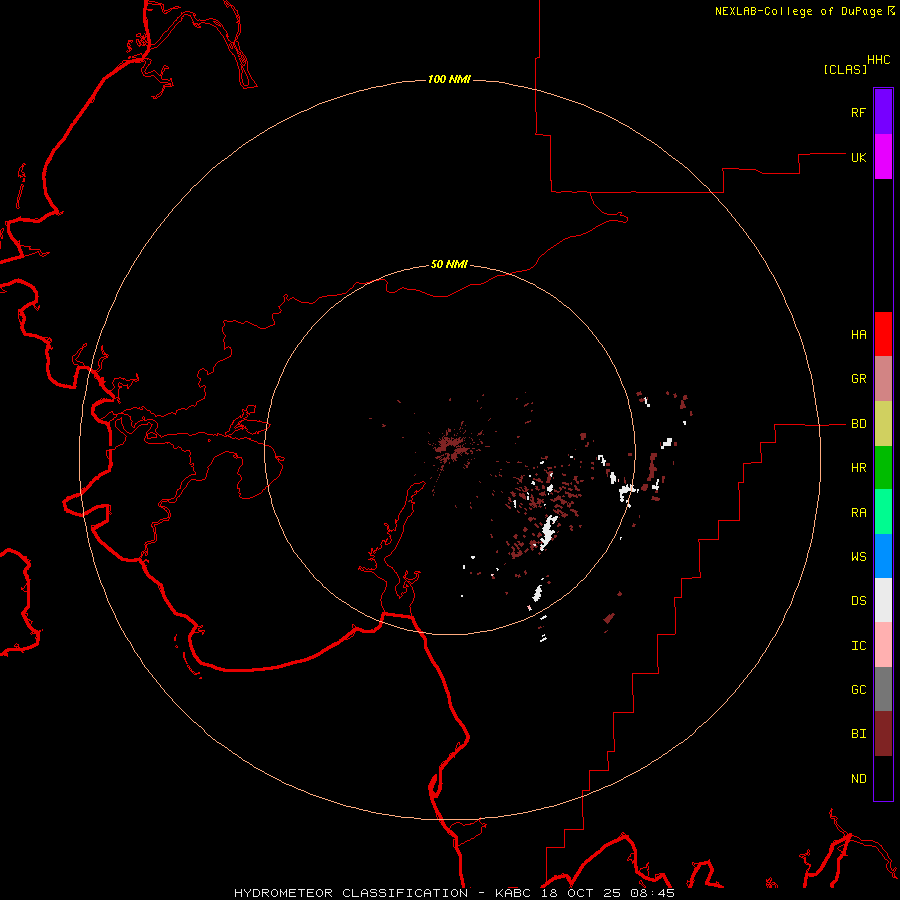This screenshot has width=900, height=900.
Task: Click the UK magenta legend swatch
Action: click(883, 157)
